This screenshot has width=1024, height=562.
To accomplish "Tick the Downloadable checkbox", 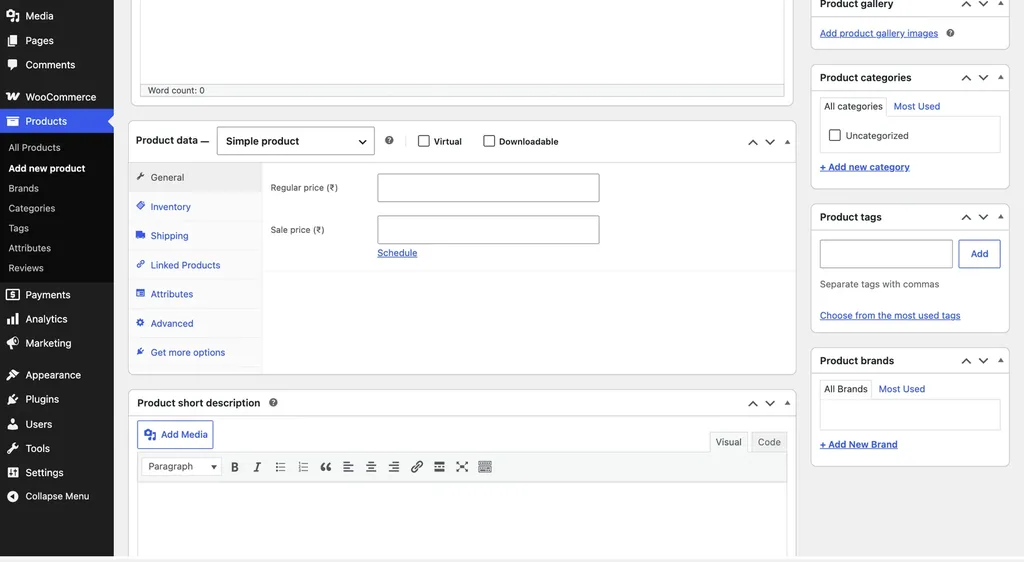I will click(x=489, y=141).
